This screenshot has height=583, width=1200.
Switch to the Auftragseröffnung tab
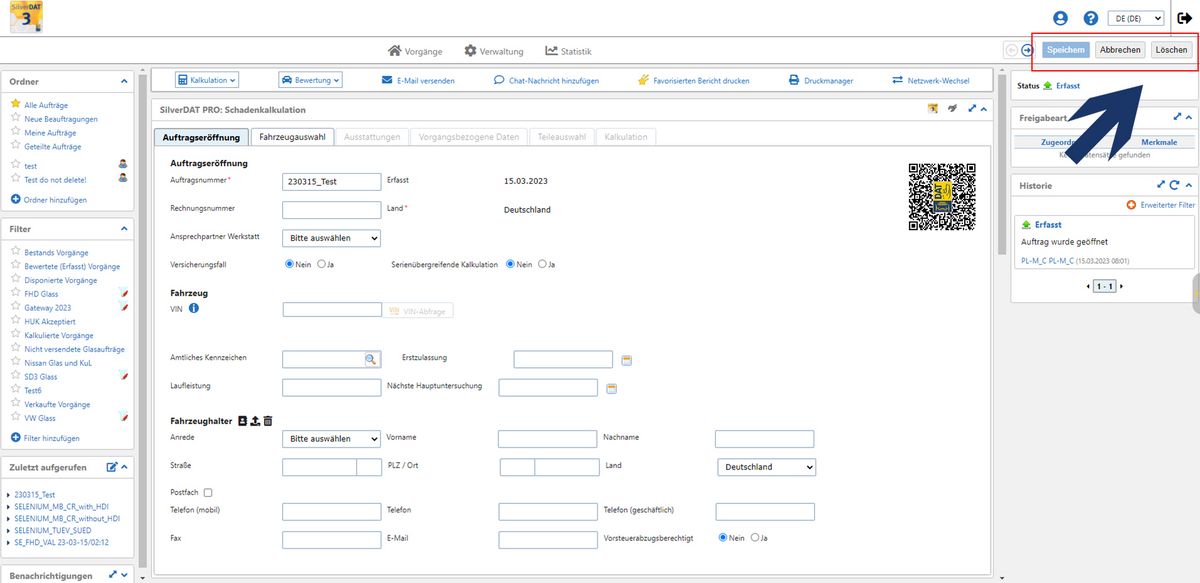tap(200, 137)
